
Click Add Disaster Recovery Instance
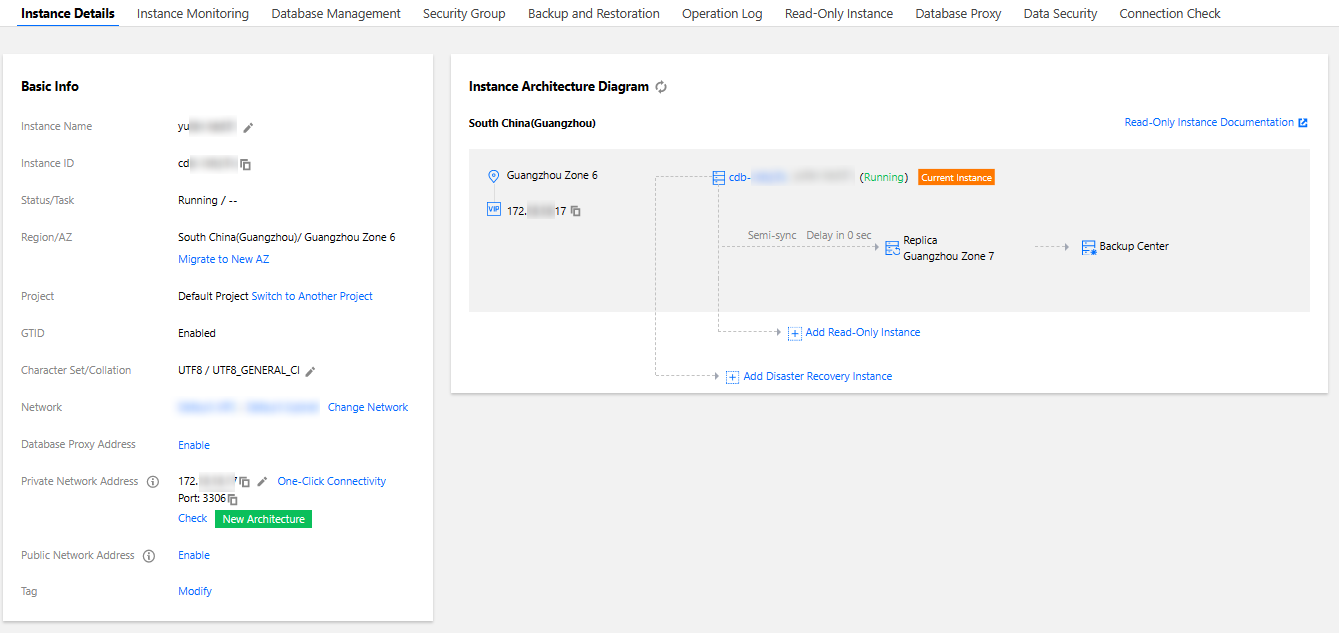pos(817,376)
